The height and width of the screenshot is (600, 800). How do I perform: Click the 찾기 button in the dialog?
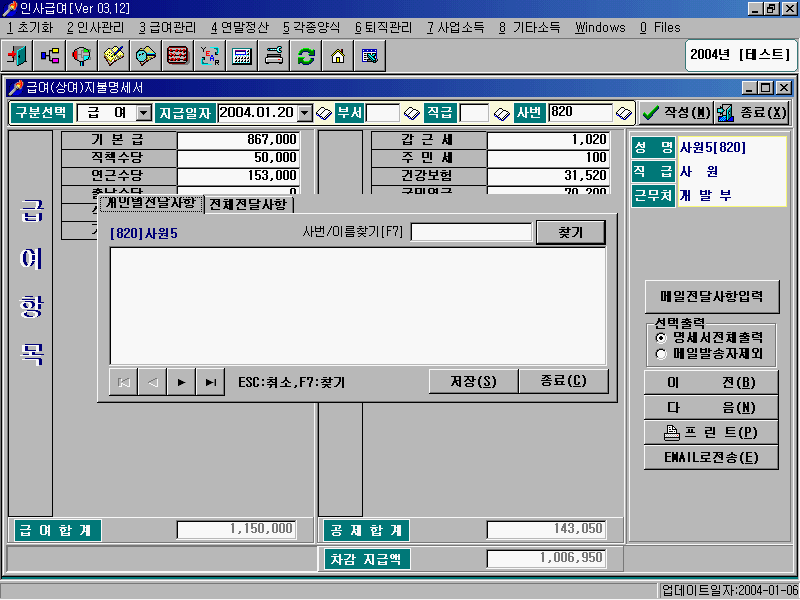coord(571,231)
